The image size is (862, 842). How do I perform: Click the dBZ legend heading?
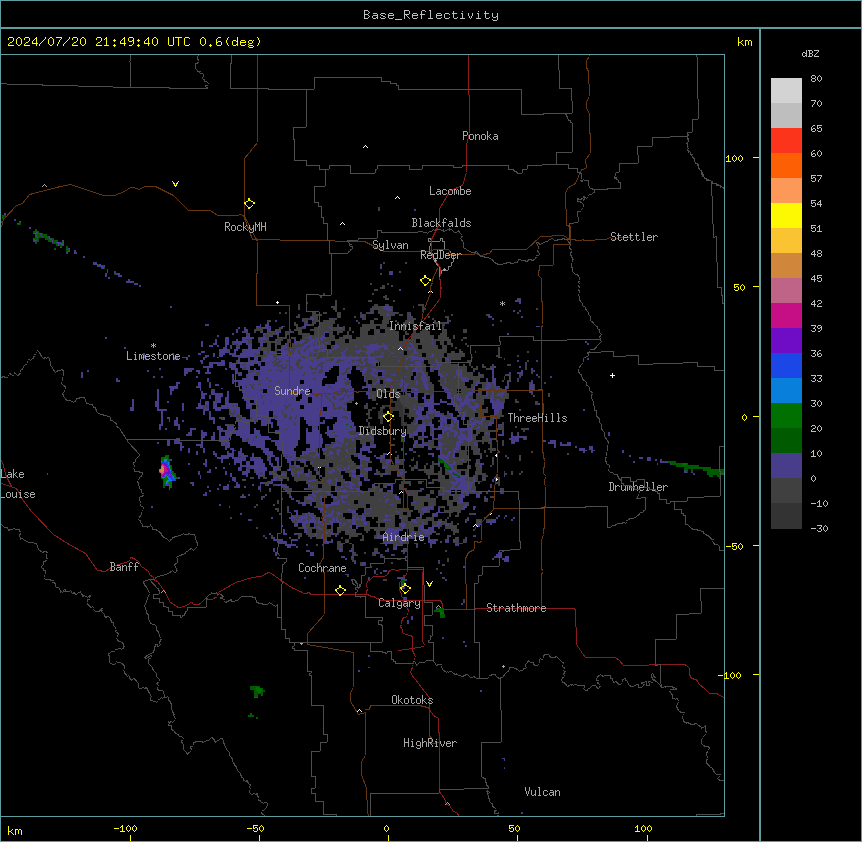pyautogui.click(x=810, y=53)
